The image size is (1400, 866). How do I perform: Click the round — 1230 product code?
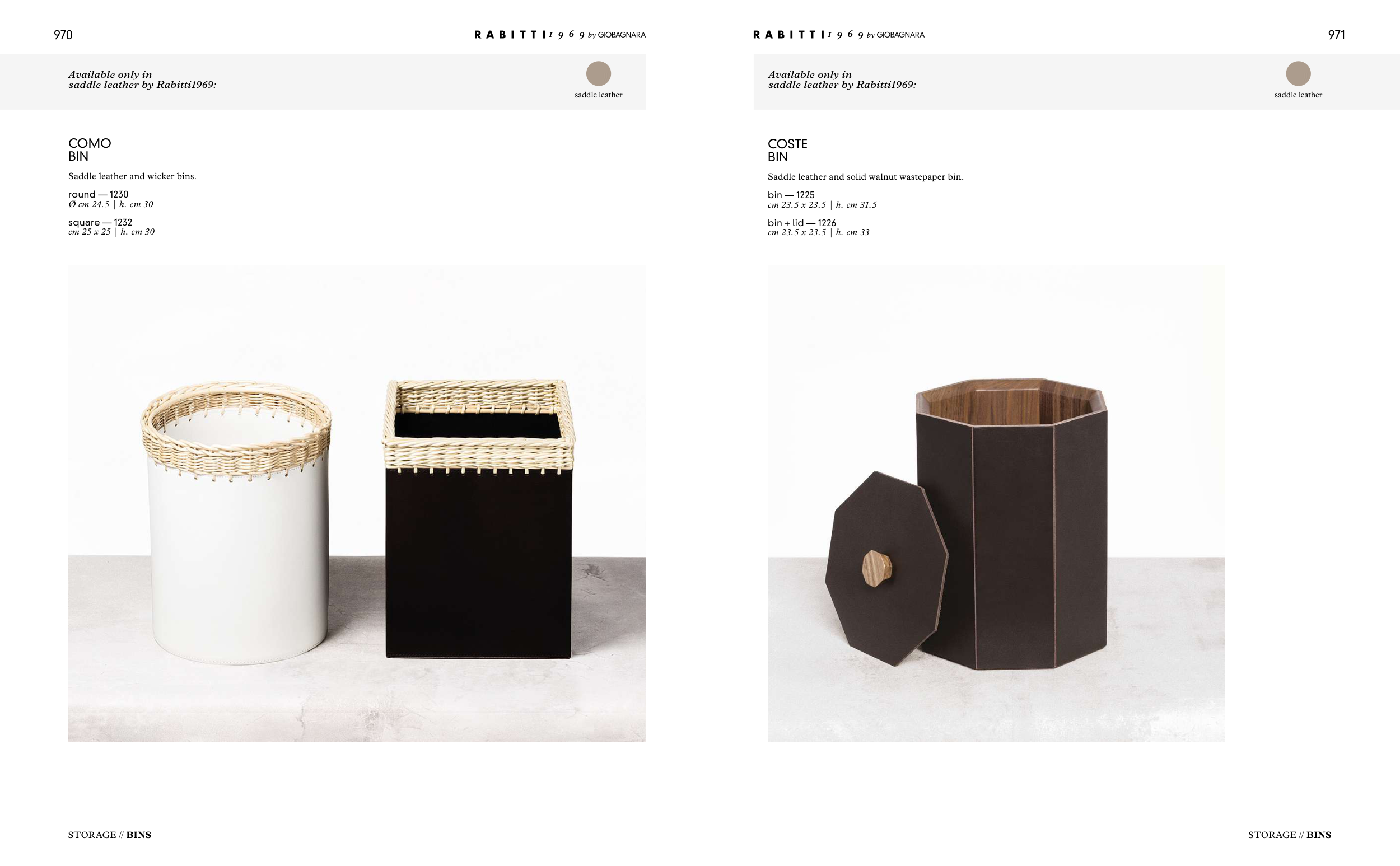click(98, 194)
